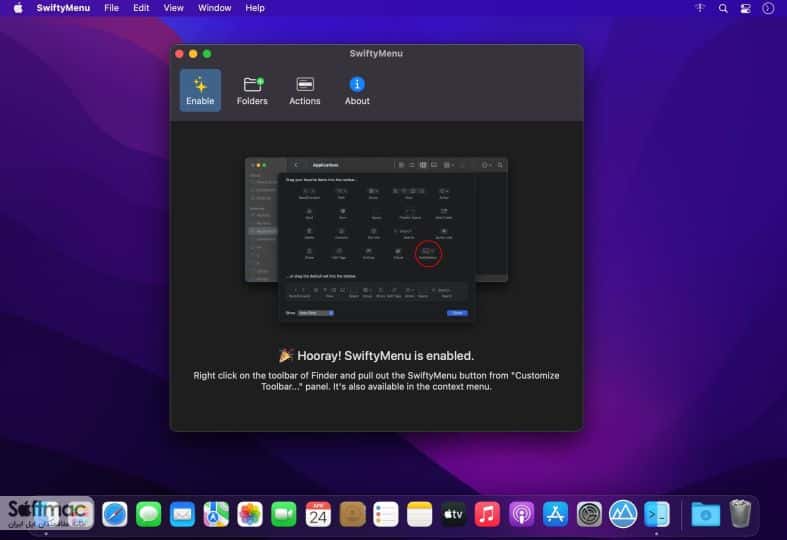Image resolution: width=787 pixels, height=540 pixels.
Task: Open the terminal prompt app icon in Dock
Action: (x=657, y=514)
